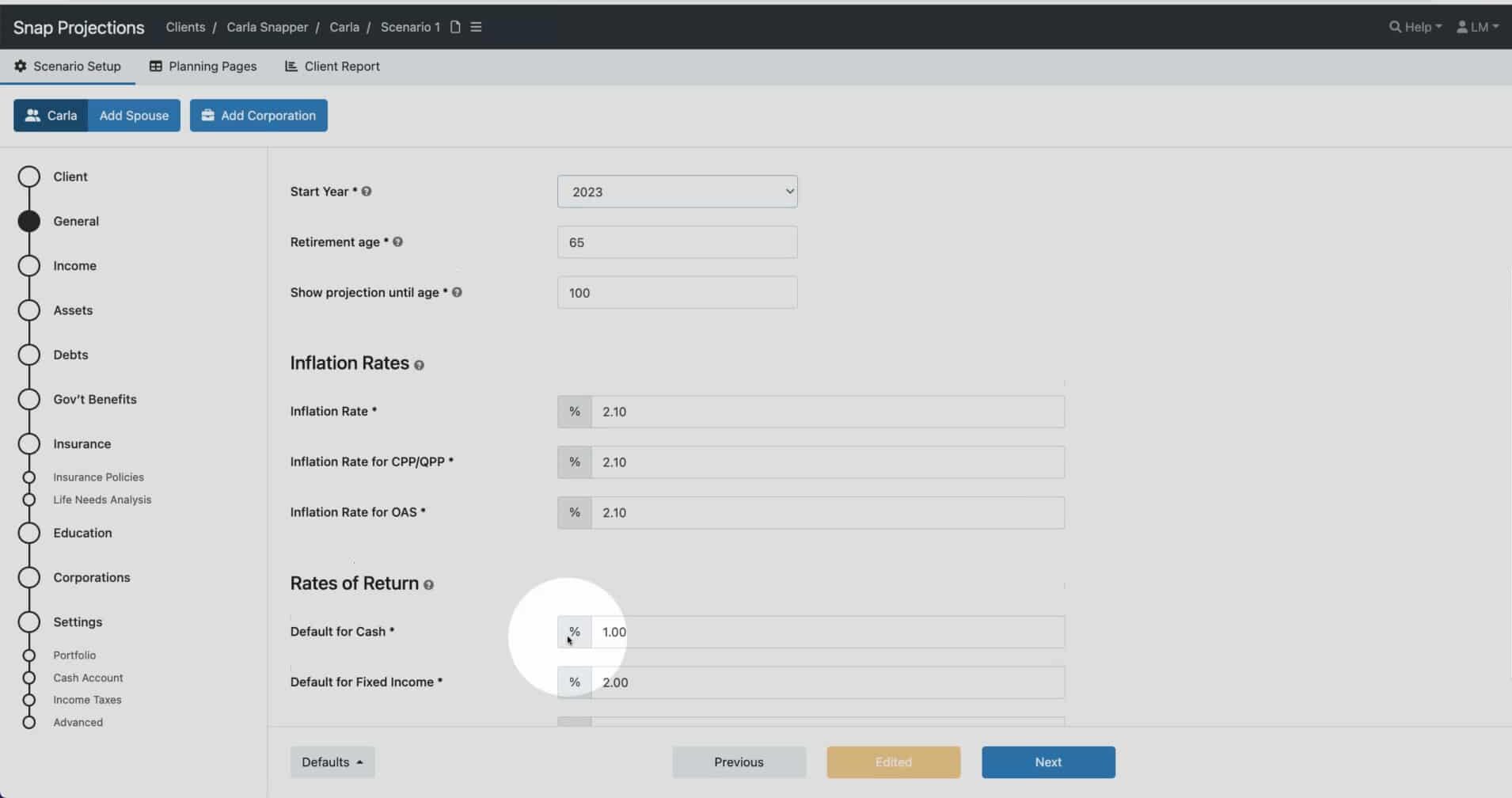Open the Help dropdown menu
The height and width of the screenshot is (798, 1512).
(x=1415, y=27)
